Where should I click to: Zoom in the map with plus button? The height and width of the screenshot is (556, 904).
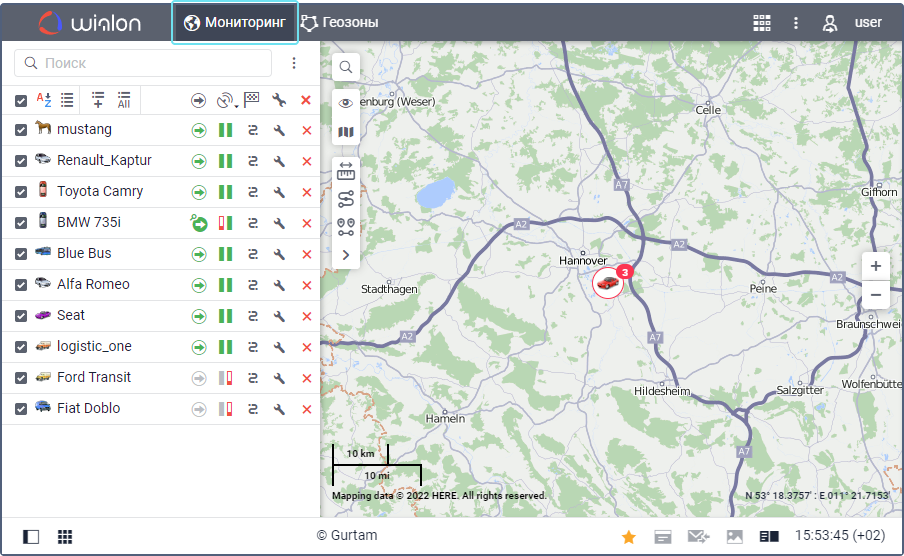875,266
